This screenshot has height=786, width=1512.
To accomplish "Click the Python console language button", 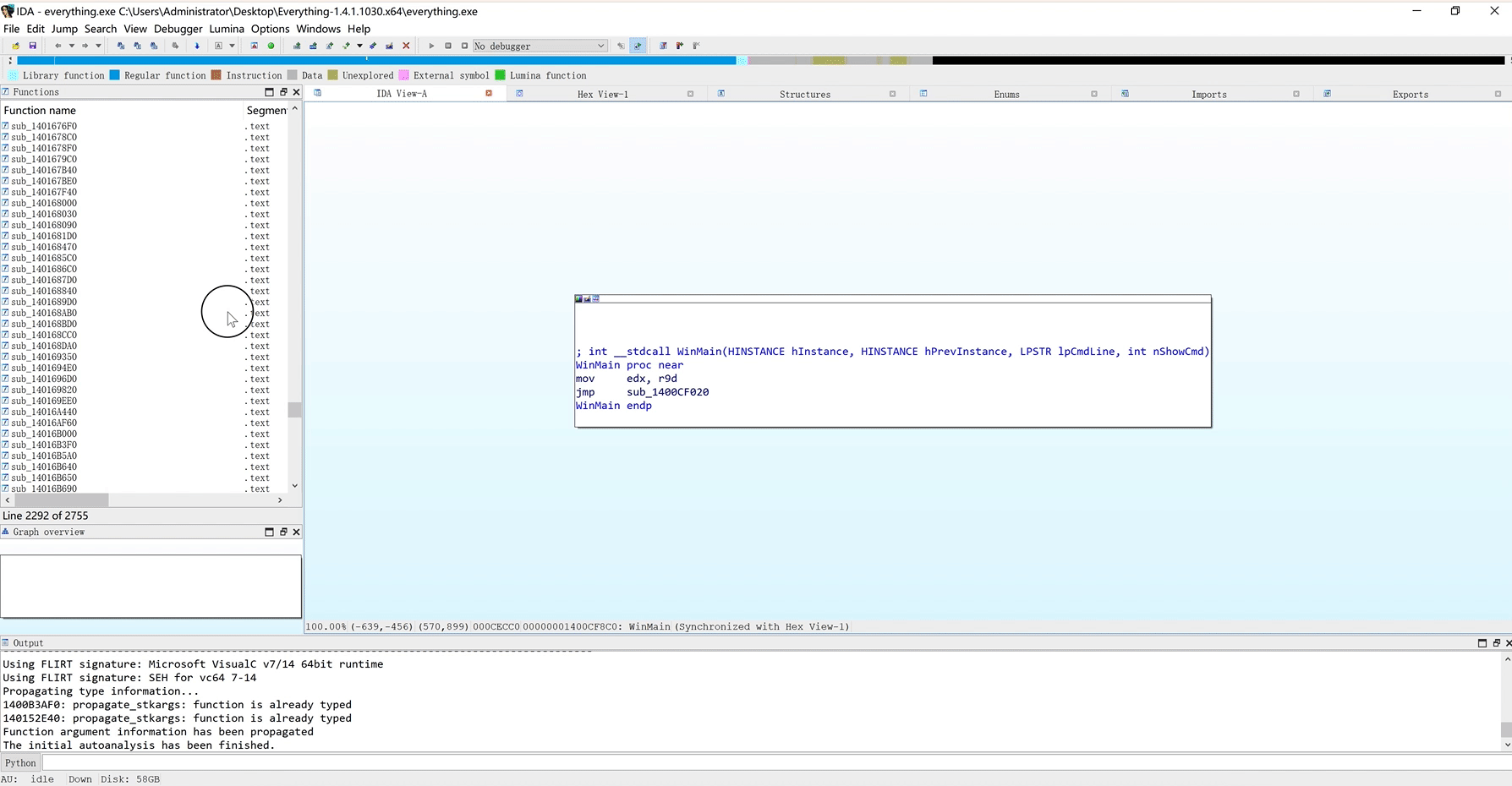I will (x=21, y=762).
